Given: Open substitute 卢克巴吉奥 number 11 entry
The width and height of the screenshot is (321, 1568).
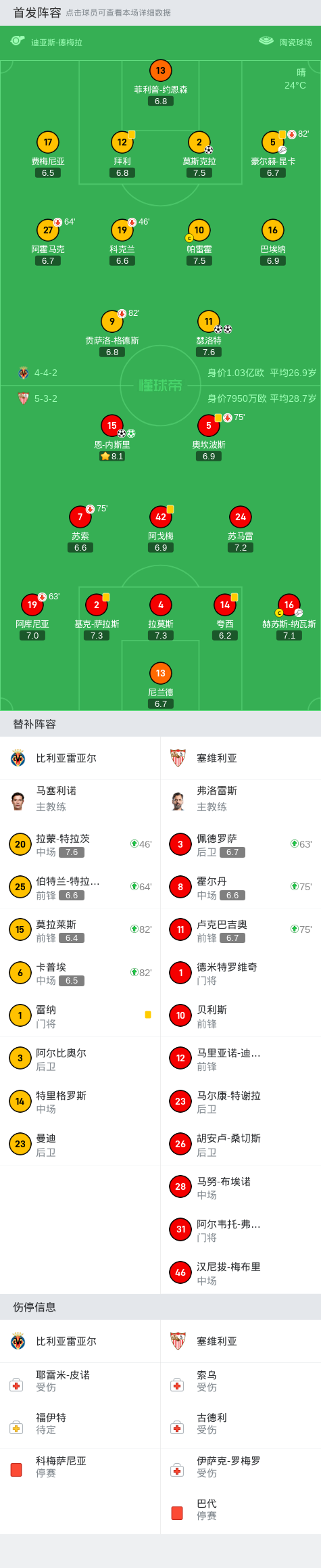Looking at the screenshot, I should pyautogui.click(x=241, y=930).
